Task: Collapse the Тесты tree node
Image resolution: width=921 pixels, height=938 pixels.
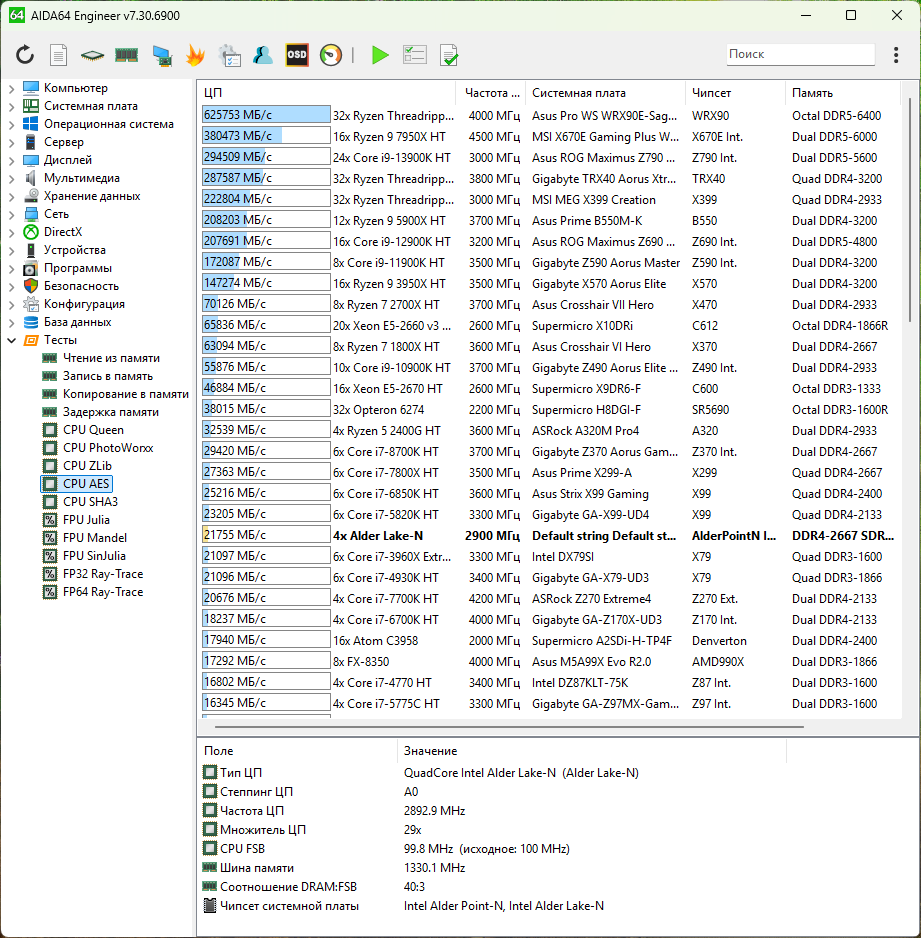Action: click(x=11, y=340)
